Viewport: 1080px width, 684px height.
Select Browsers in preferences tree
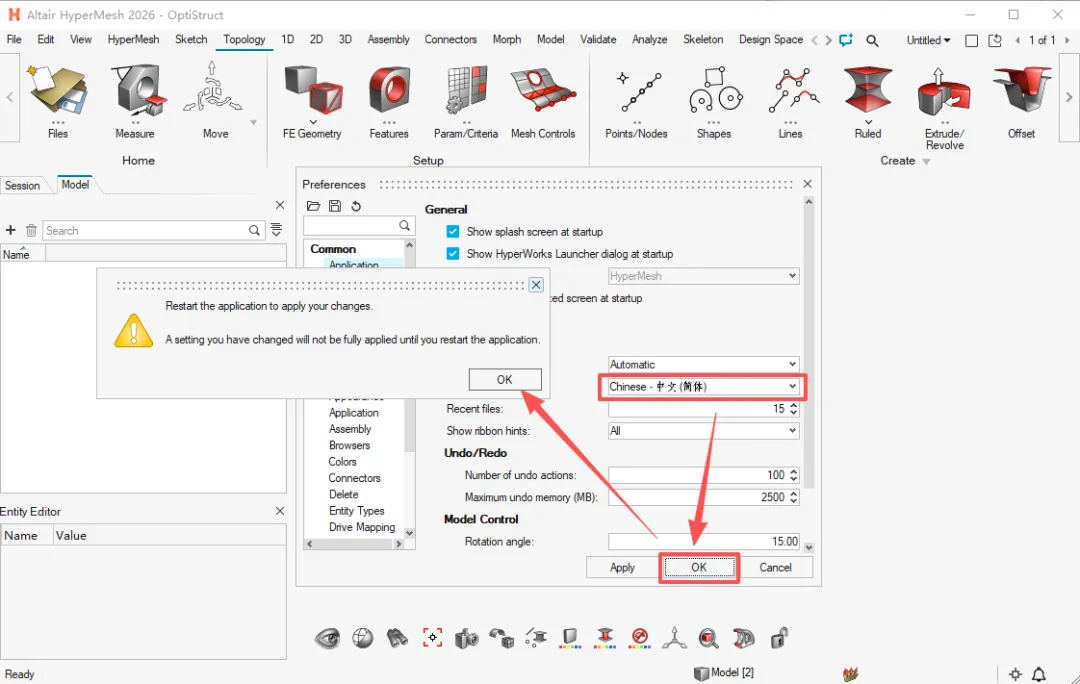point(349,445)
